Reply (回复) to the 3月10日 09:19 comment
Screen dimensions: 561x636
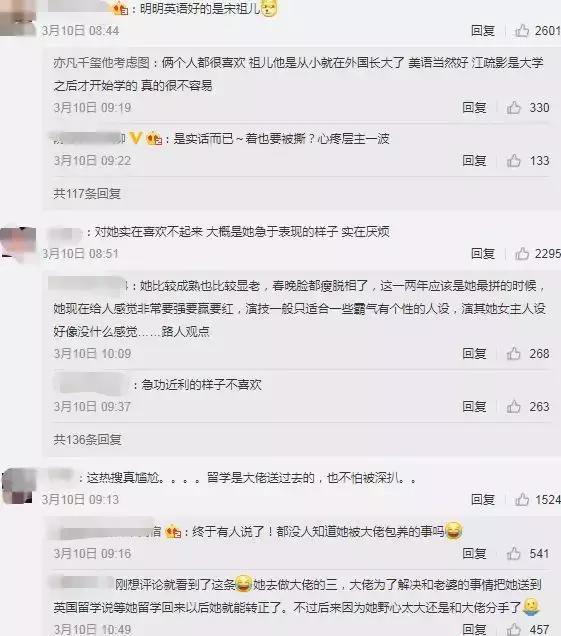coord(474,107)
